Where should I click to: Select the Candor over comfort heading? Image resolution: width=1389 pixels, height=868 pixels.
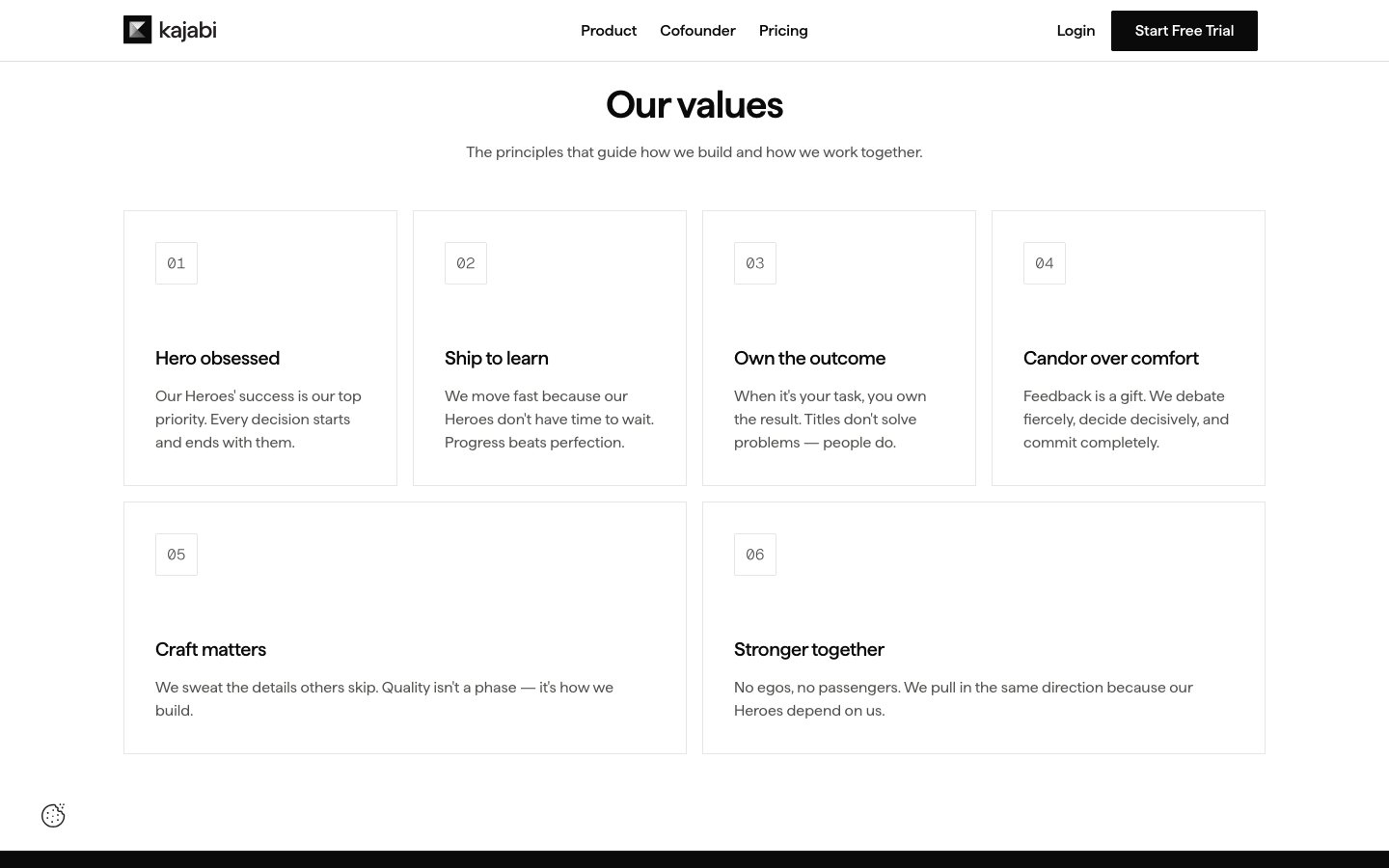pyautogui.click(x=1110, y=358)
